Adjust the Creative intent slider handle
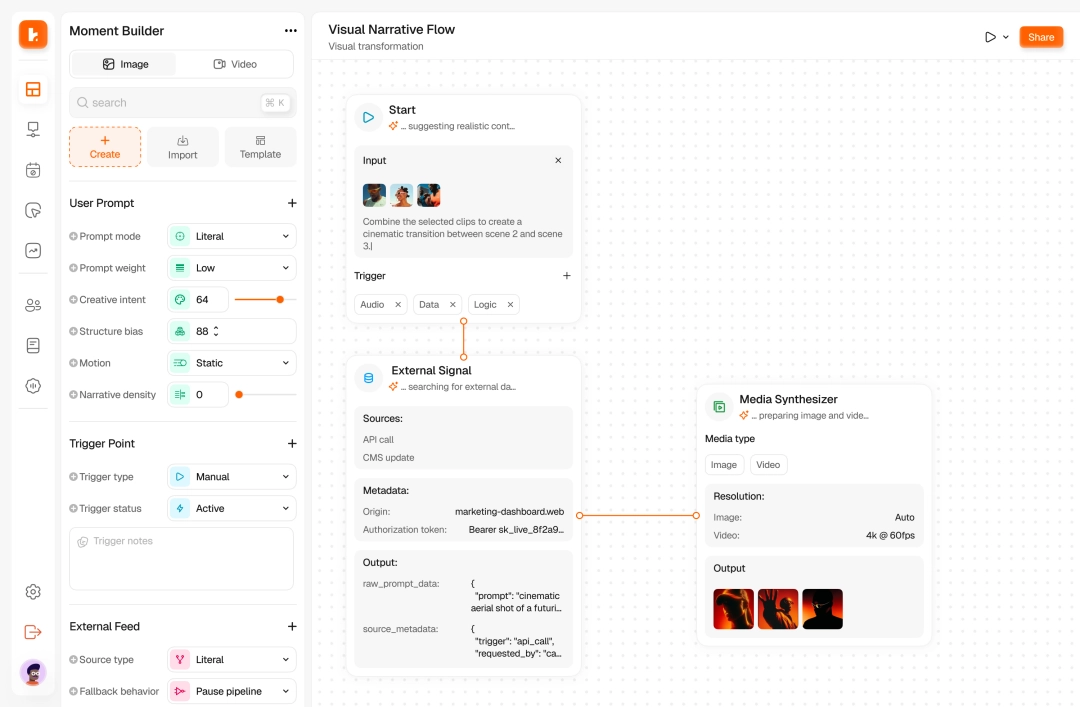The height and width of the screenshot is (707, 1080). pos(280,300)
